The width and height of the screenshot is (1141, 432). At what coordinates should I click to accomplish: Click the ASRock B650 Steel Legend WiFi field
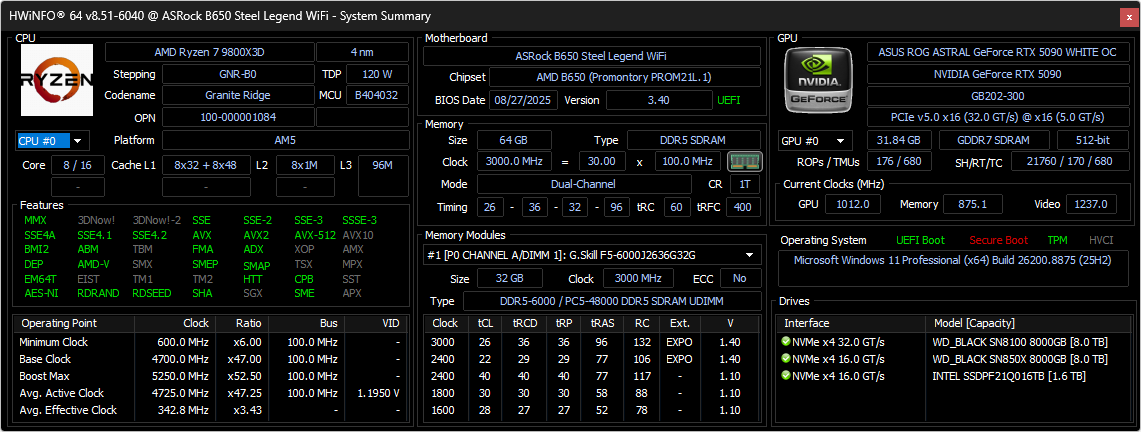[592, 56]
